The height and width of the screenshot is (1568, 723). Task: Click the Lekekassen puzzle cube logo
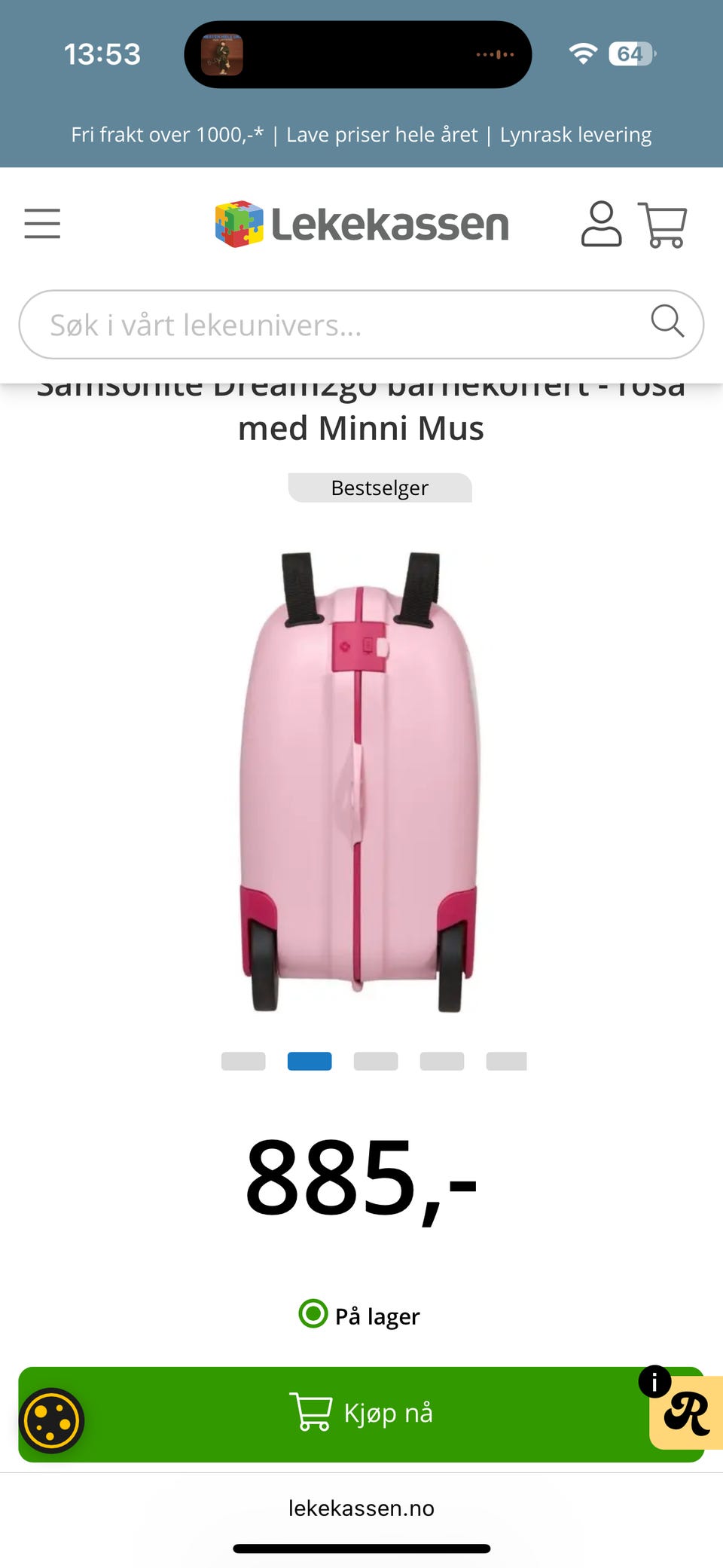coord(239,224)
